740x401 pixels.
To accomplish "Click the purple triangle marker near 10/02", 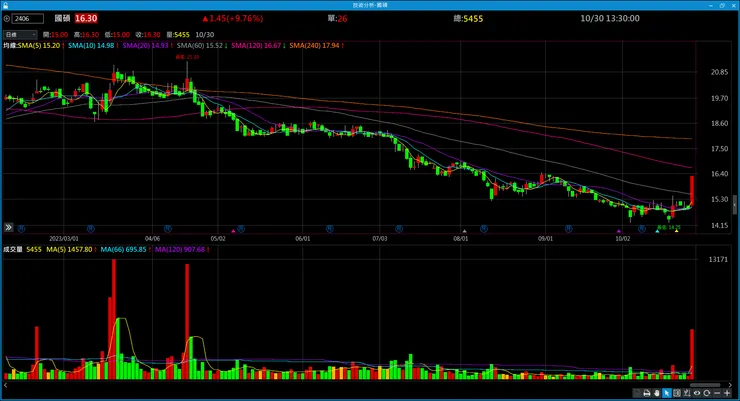I will click(x=619, y=231).
